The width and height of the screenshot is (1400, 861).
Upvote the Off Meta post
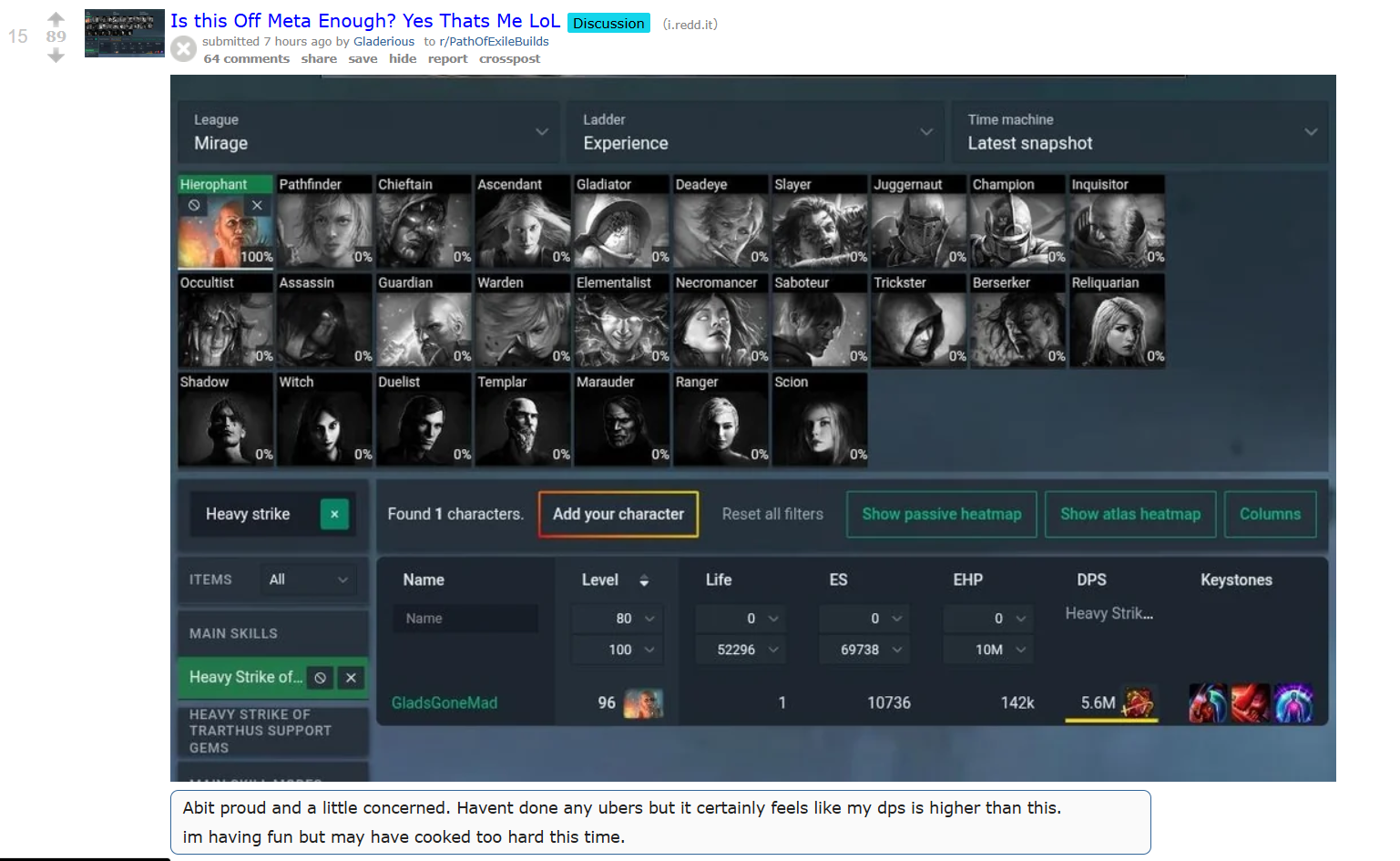pyautogui.click(x=56, y=18)
